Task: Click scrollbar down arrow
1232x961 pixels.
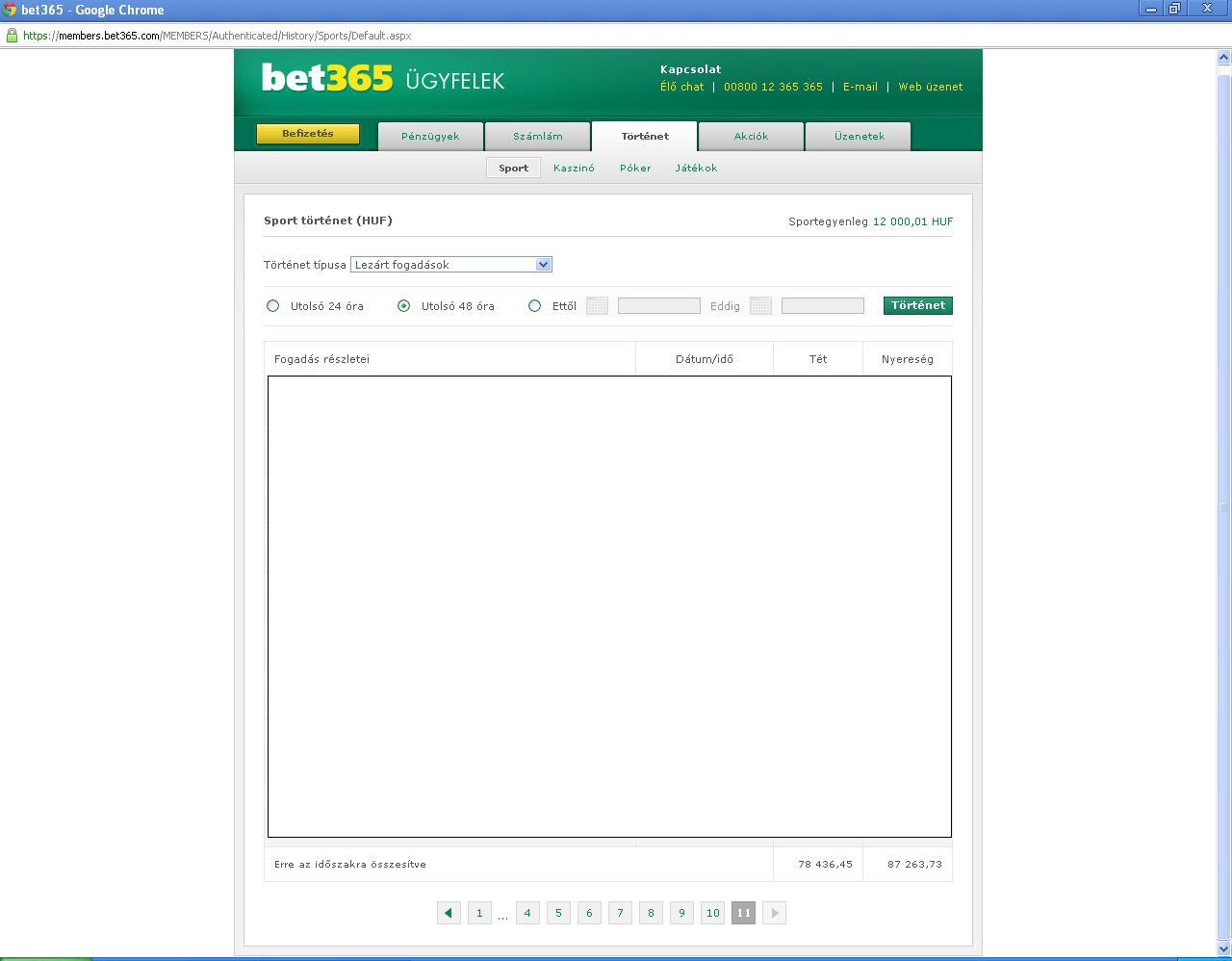Action: coord(1224,949)
